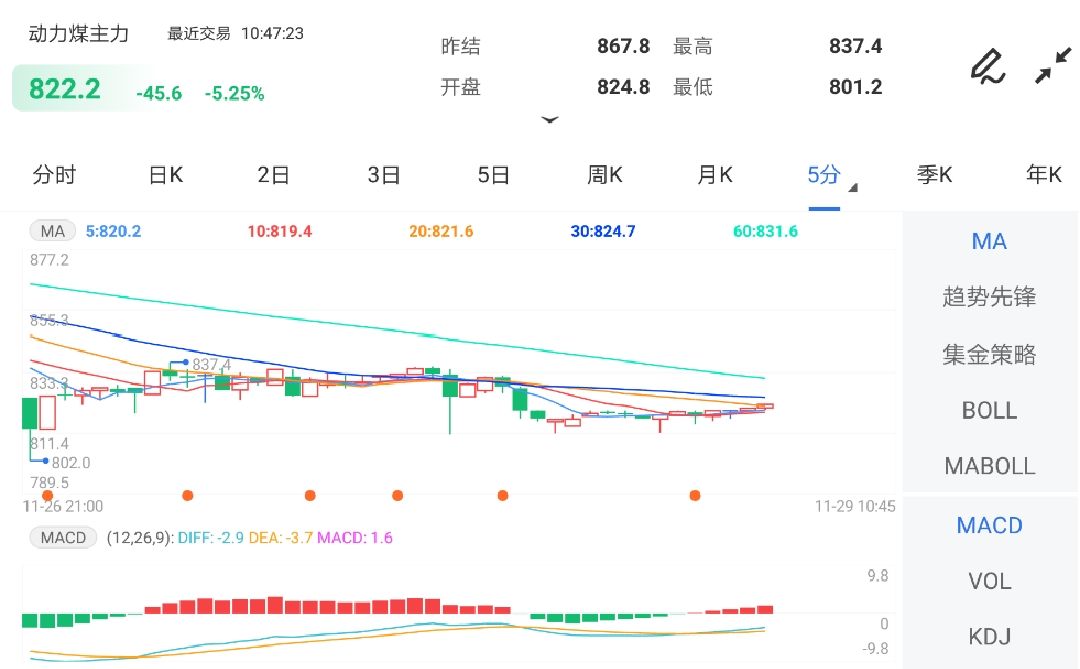The height and width of the screenshot is (669, 1080).
Task: Exit fullscreen with the collapse arrows icon
Action: (1053, 65)
